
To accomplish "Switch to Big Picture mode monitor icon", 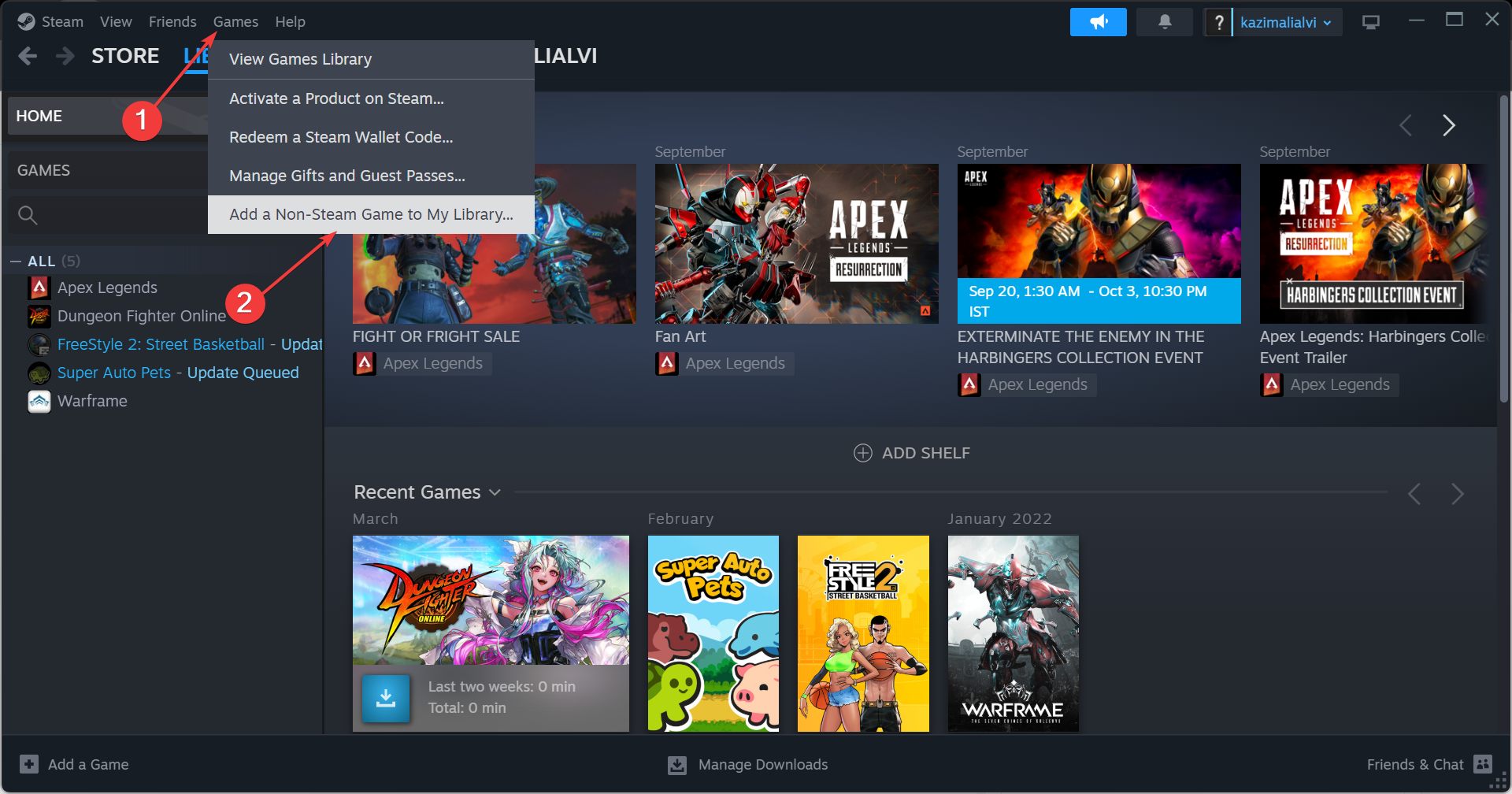I will click(1371, 22).
